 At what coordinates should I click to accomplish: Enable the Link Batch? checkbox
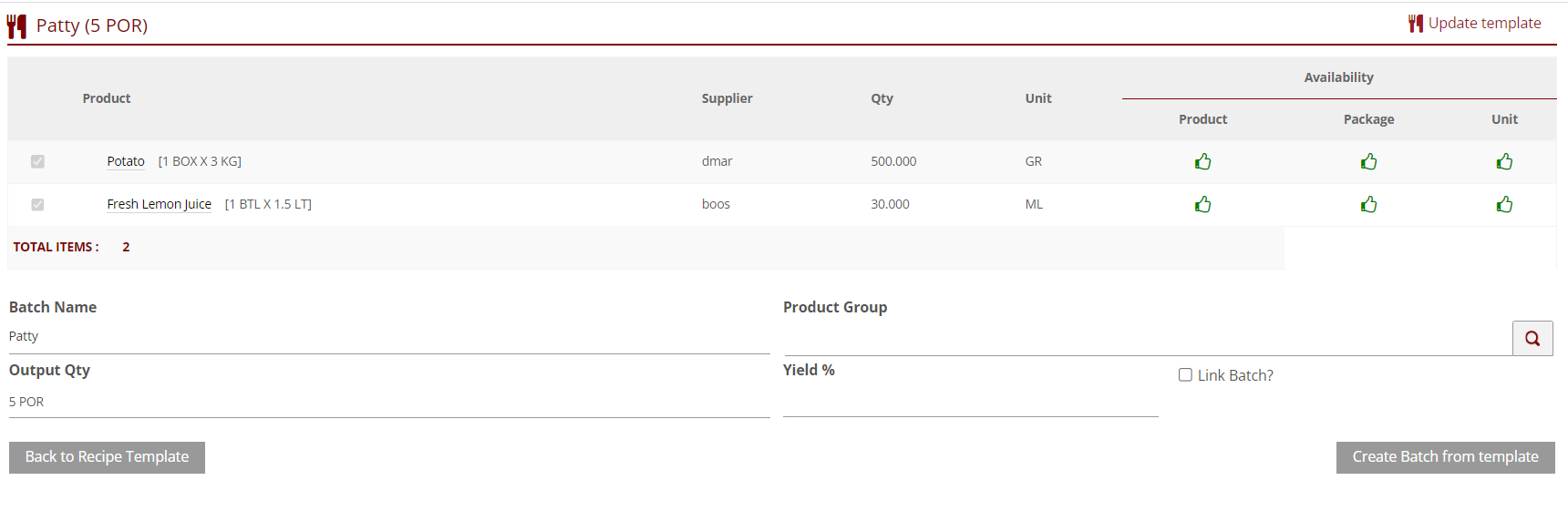click(x=1185, y=375)
